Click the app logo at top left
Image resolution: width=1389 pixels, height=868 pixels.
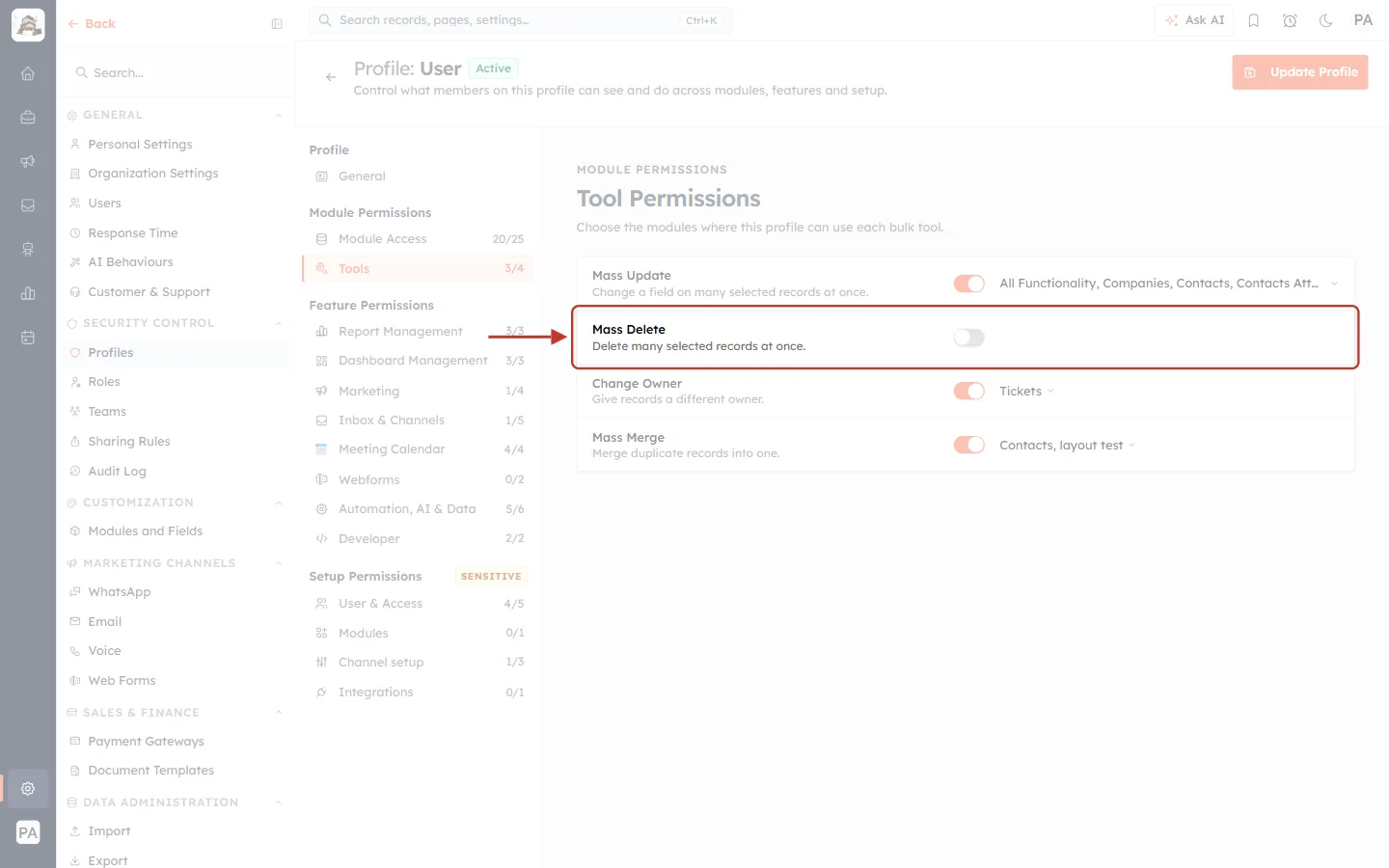tap(28, 25)
